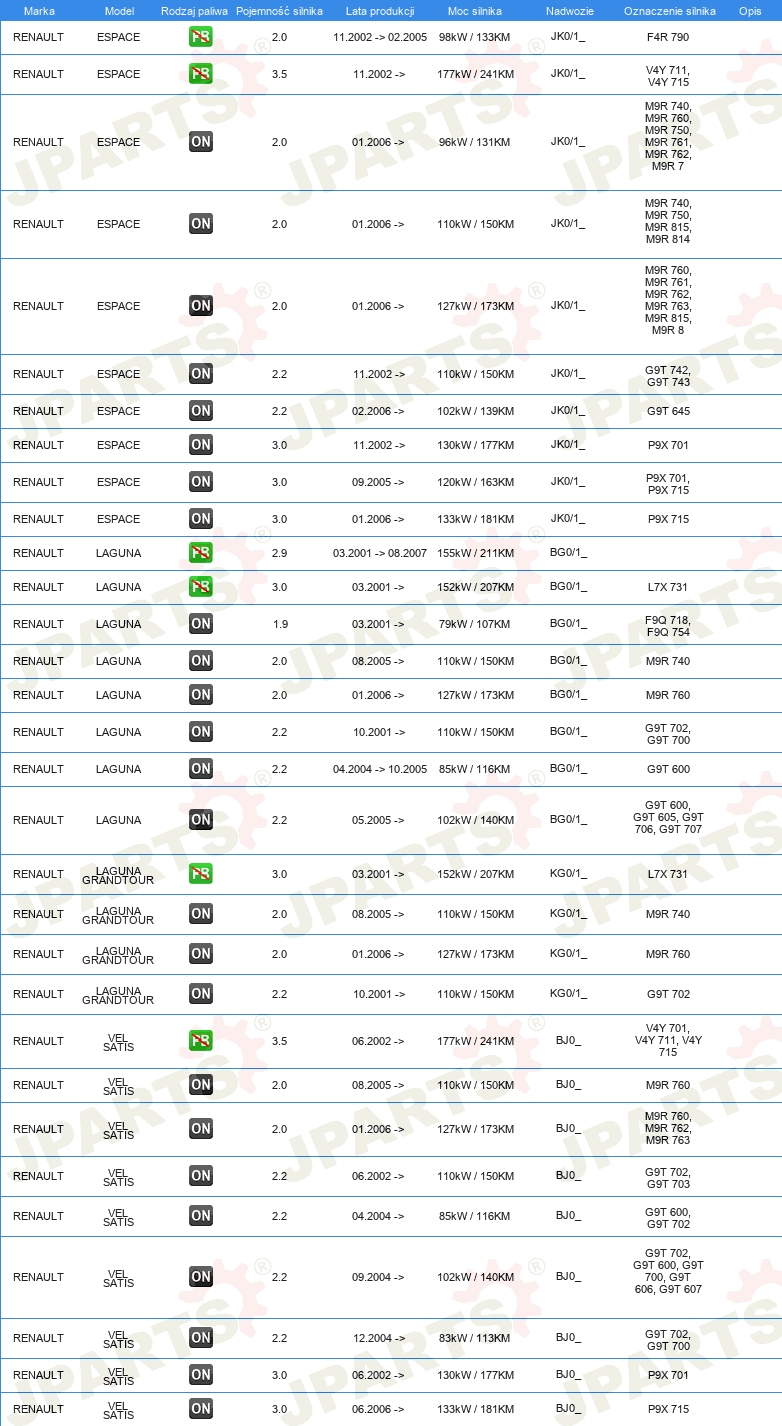Select the 120kW / 163KM power cell
782x1426 pixels.
(475, 482)
